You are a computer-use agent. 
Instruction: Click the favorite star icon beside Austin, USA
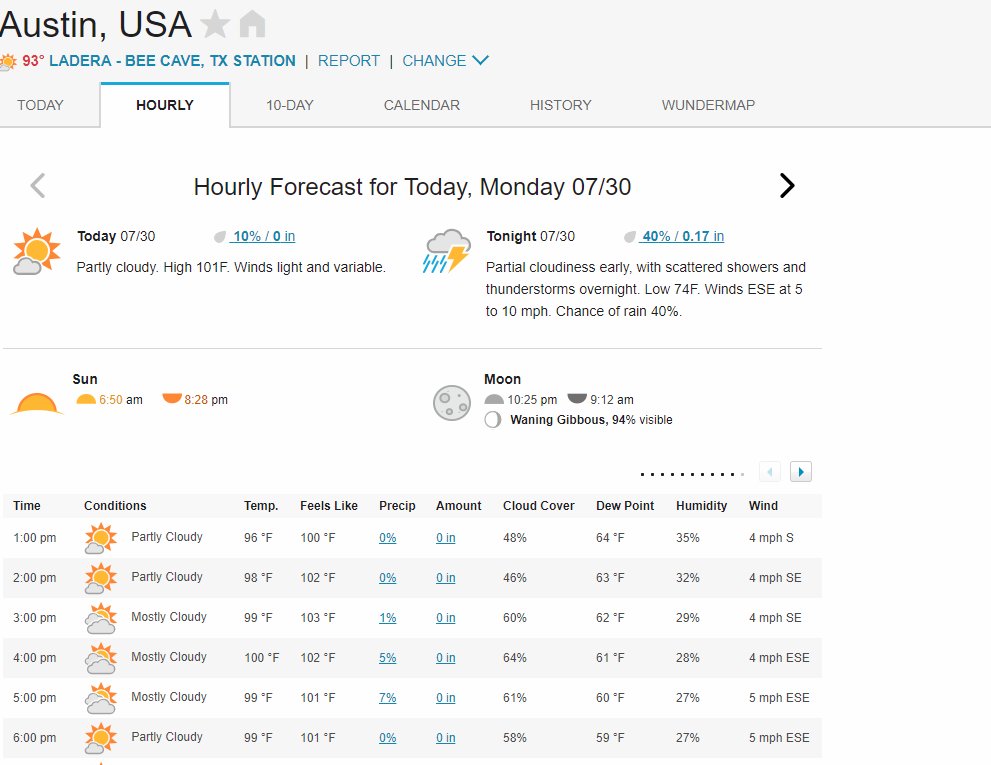pyautogui.click(x=215, y=25)
